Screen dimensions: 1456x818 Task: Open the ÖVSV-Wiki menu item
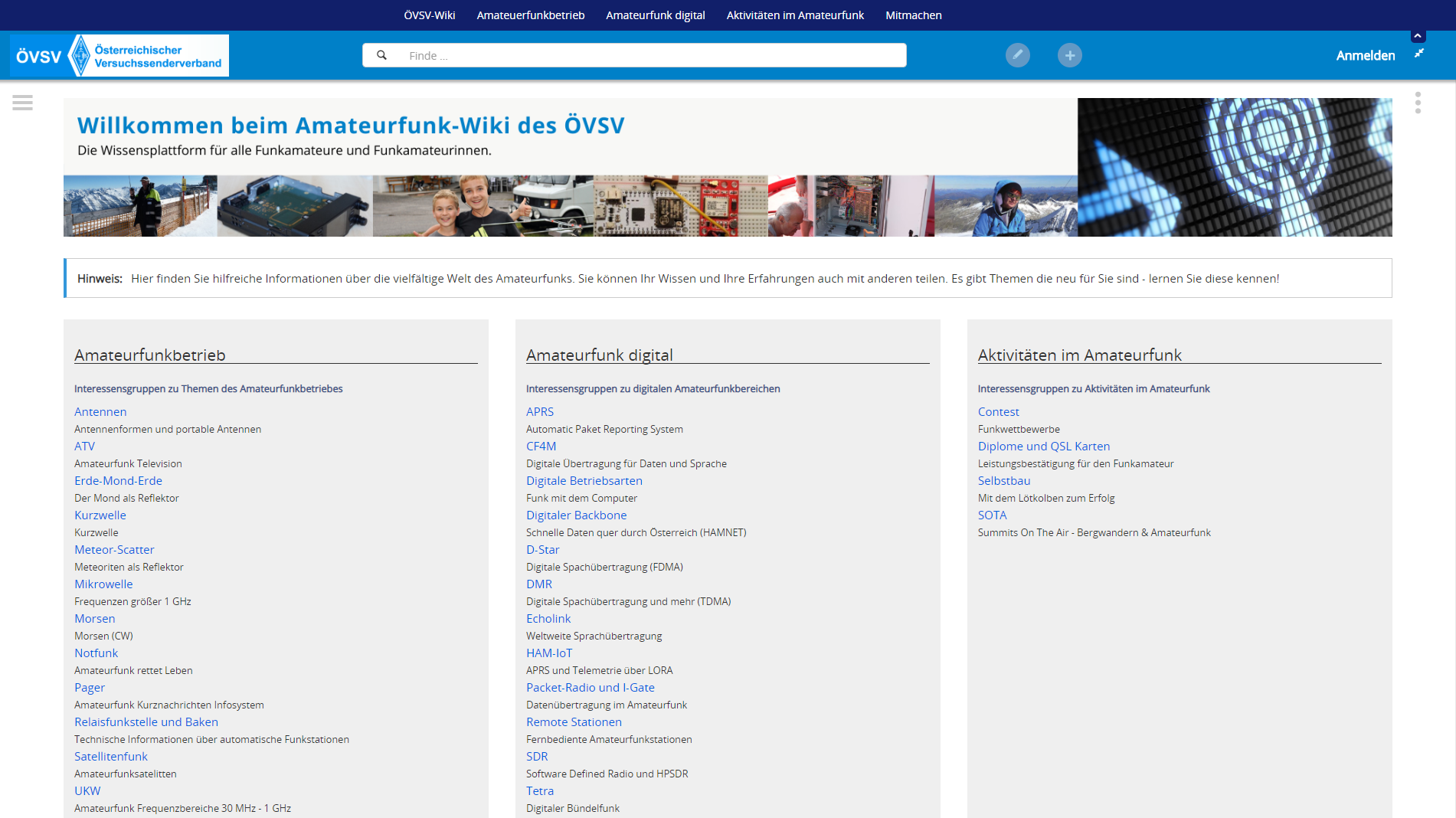[429, 15]
